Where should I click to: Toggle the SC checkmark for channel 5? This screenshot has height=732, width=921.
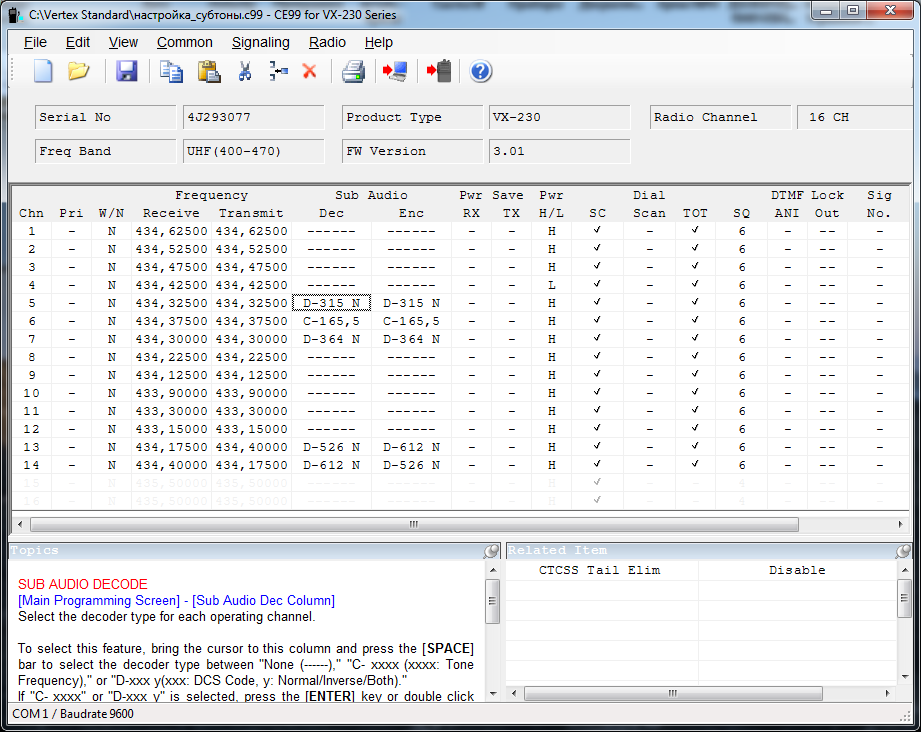597,303
